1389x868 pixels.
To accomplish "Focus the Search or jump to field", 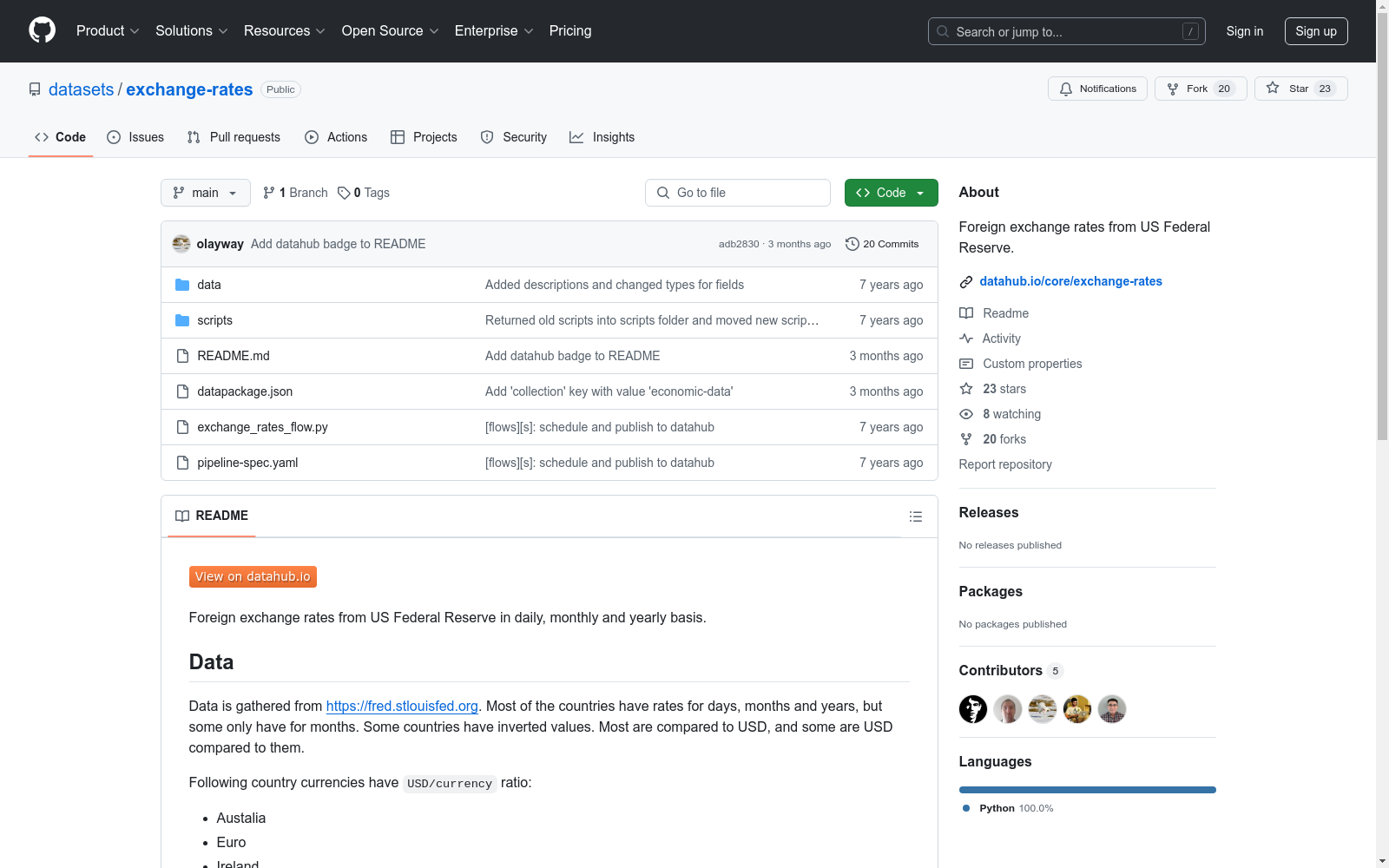I will tap(1066, 31).
